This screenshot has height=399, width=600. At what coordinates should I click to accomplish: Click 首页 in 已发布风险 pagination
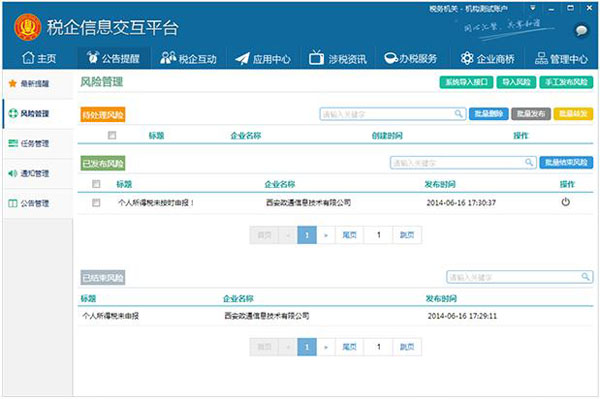click(x=264, y=235)
